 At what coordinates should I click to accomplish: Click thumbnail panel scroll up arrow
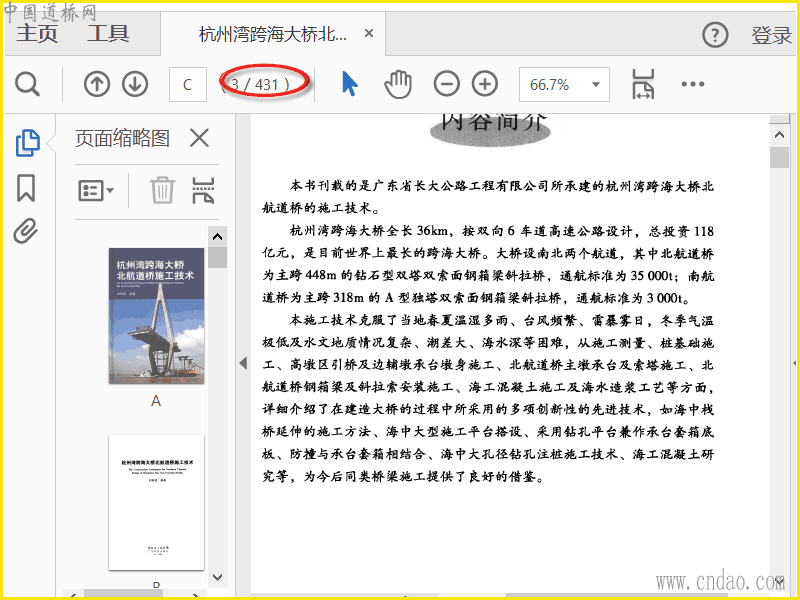pos(217,237)
